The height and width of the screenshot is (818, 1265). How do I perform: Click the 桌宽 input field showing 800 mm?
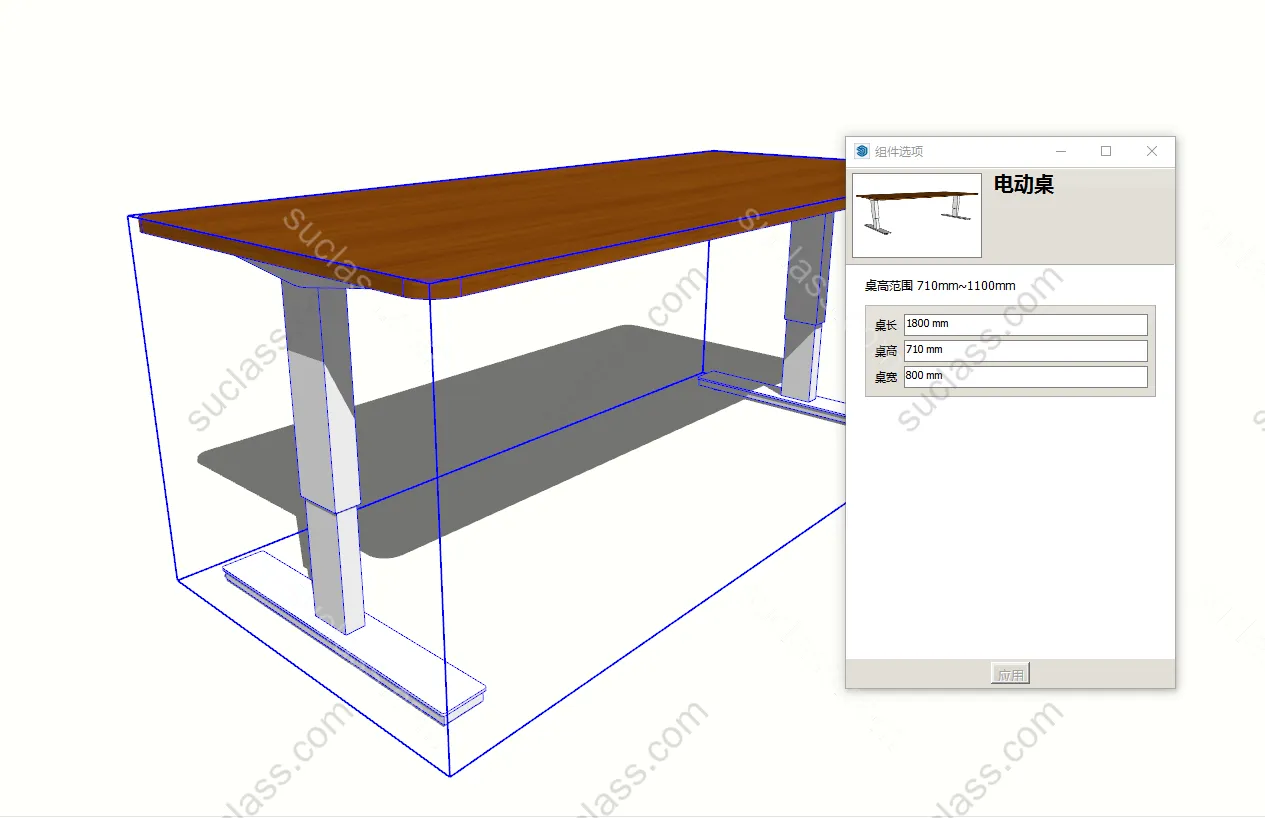(x=1024, y=376)
